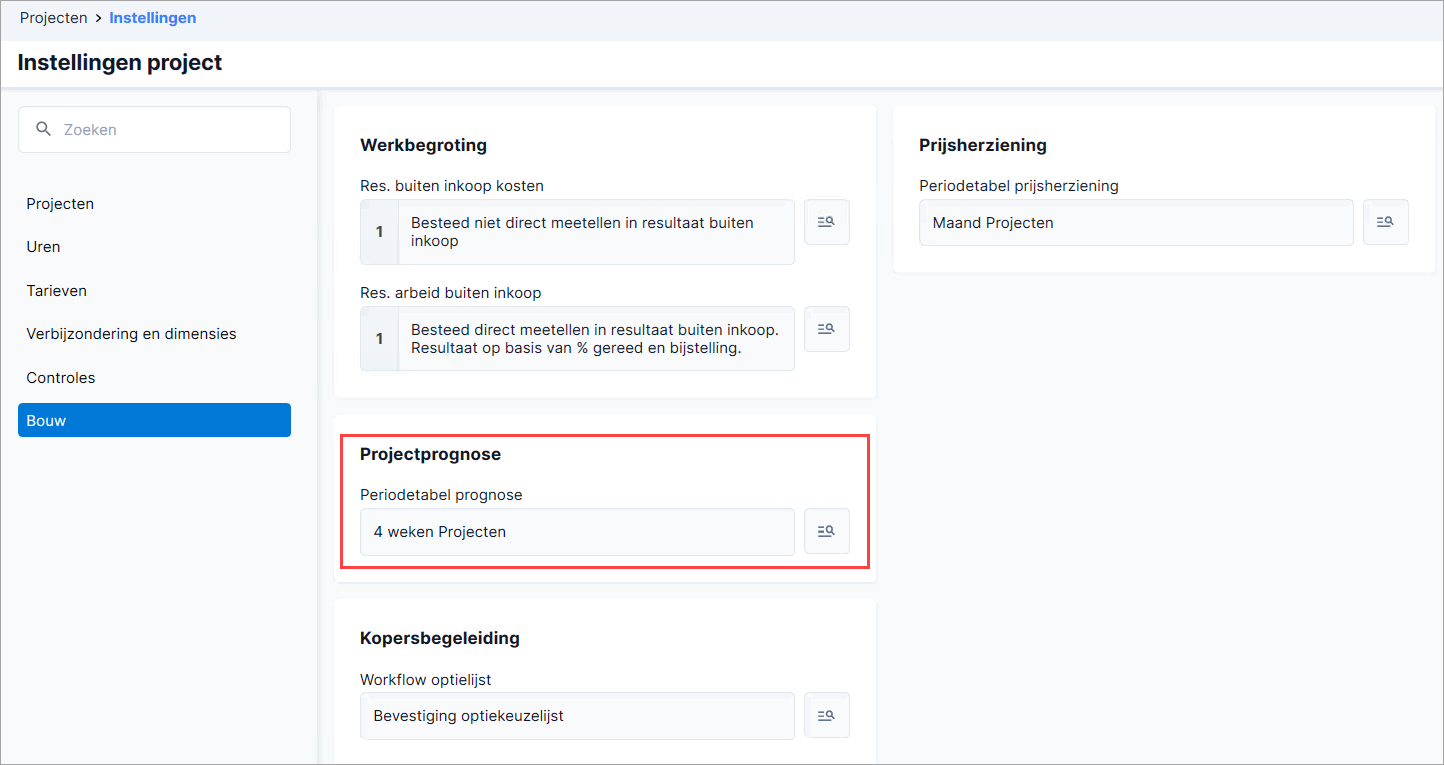Click the Projecten breadcrumb link
The width and height of the screenshot is (1444, 765).
tap(54, 18)
